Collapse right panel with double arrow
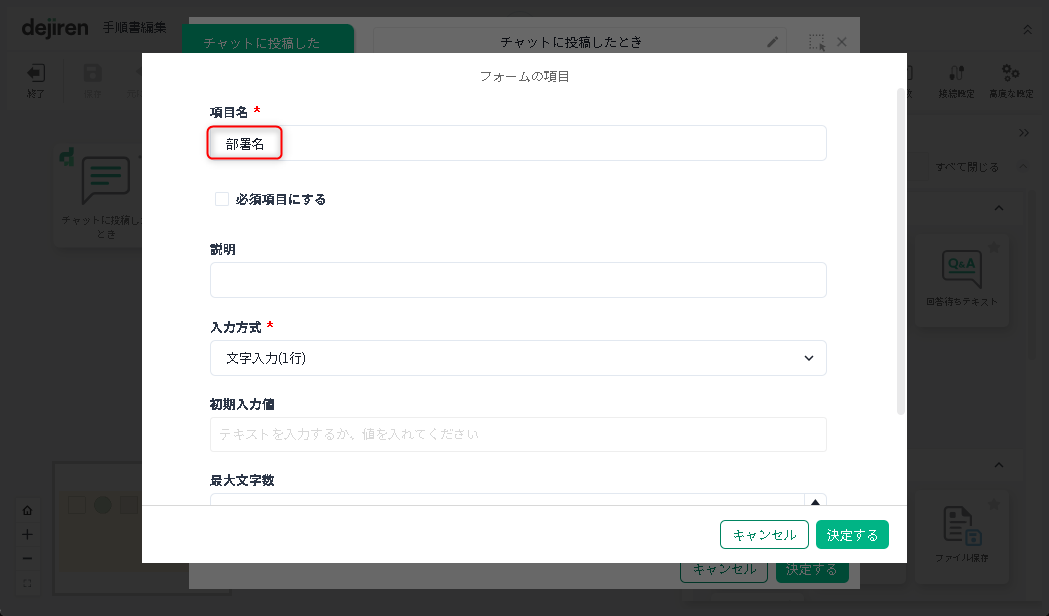 [1023, 133]
